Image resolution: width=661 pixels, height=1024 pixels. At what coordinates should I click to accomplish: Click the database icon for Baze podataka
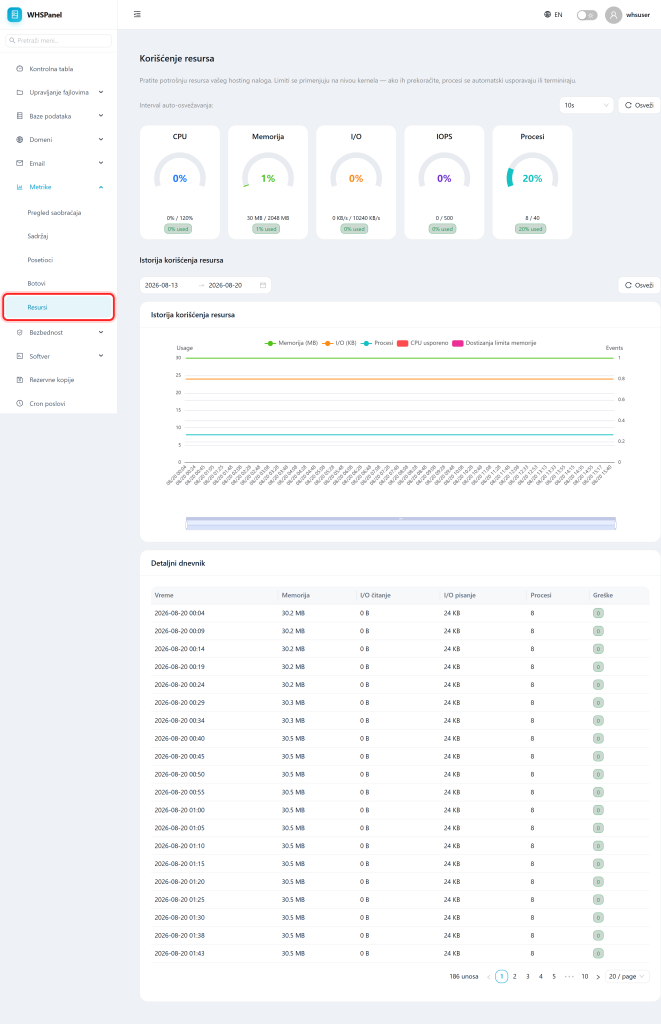(20, 116)
